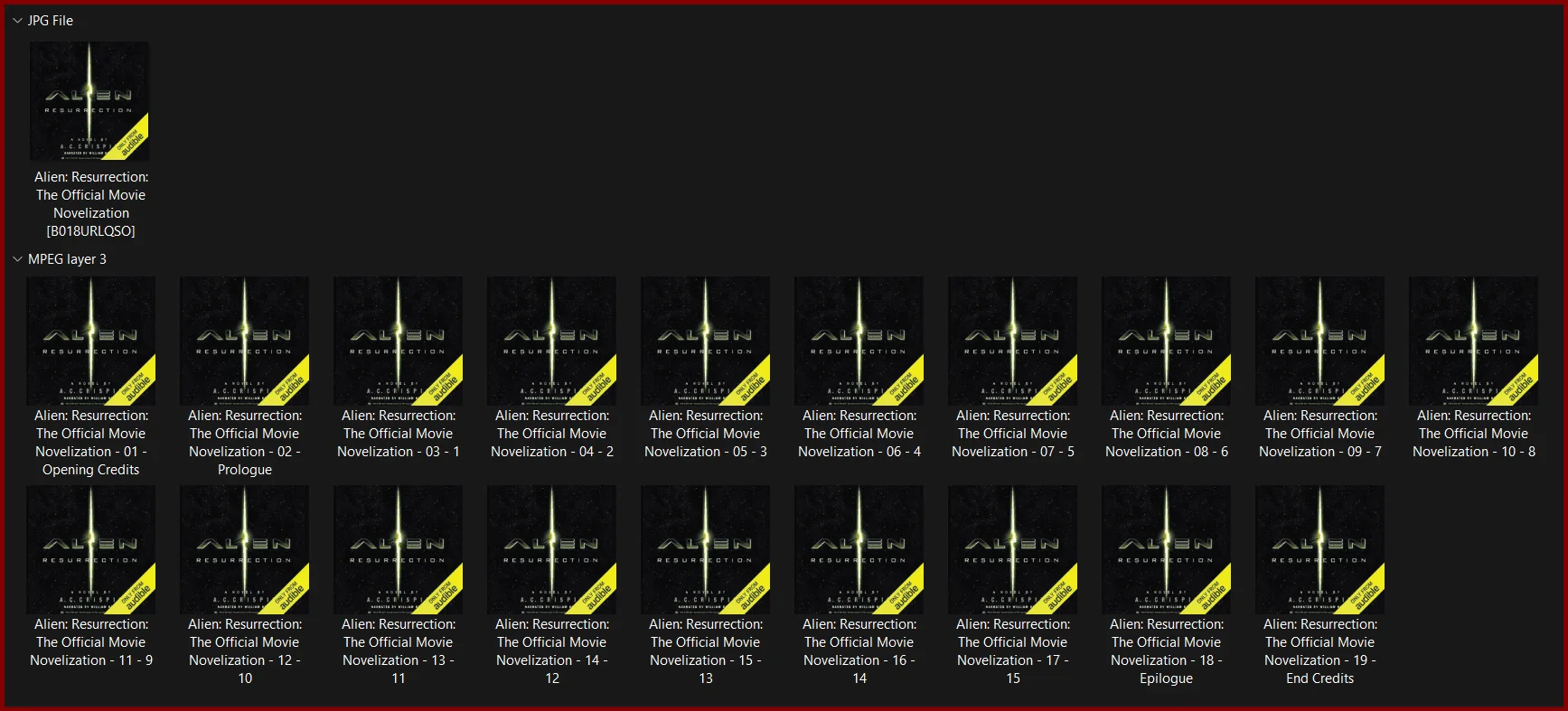Click file name 'Novelization - 03 - 1'
The width and height of the screenshot is (1568, 711).
[399, 434]
